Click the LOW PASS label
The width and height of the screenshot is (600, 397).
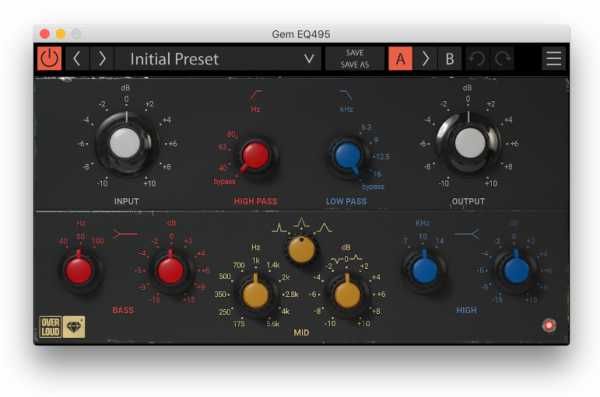coord(346,201)
